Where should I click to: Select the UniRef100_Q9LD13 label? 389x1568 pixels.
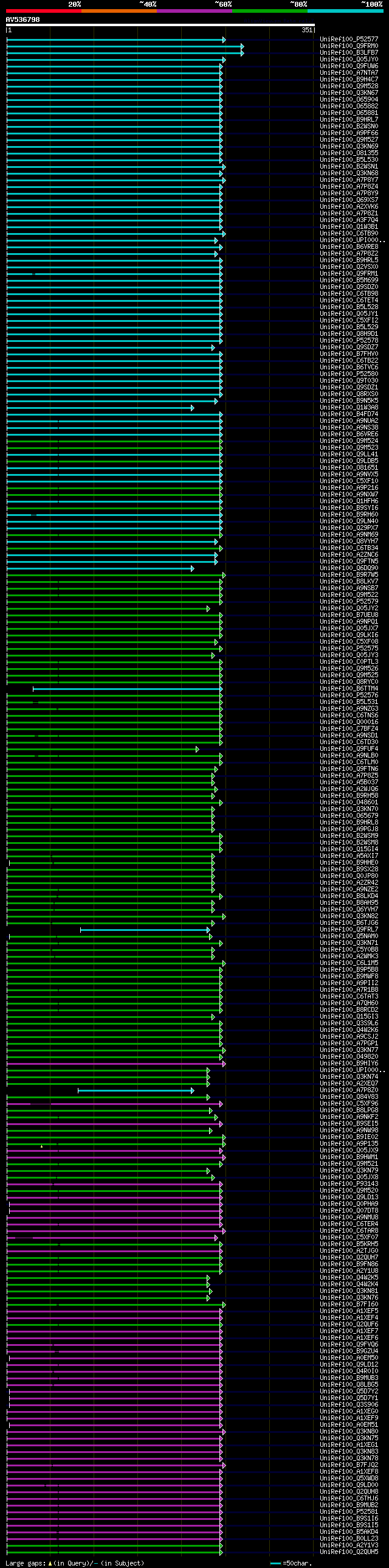click(x=349, y=1197)
